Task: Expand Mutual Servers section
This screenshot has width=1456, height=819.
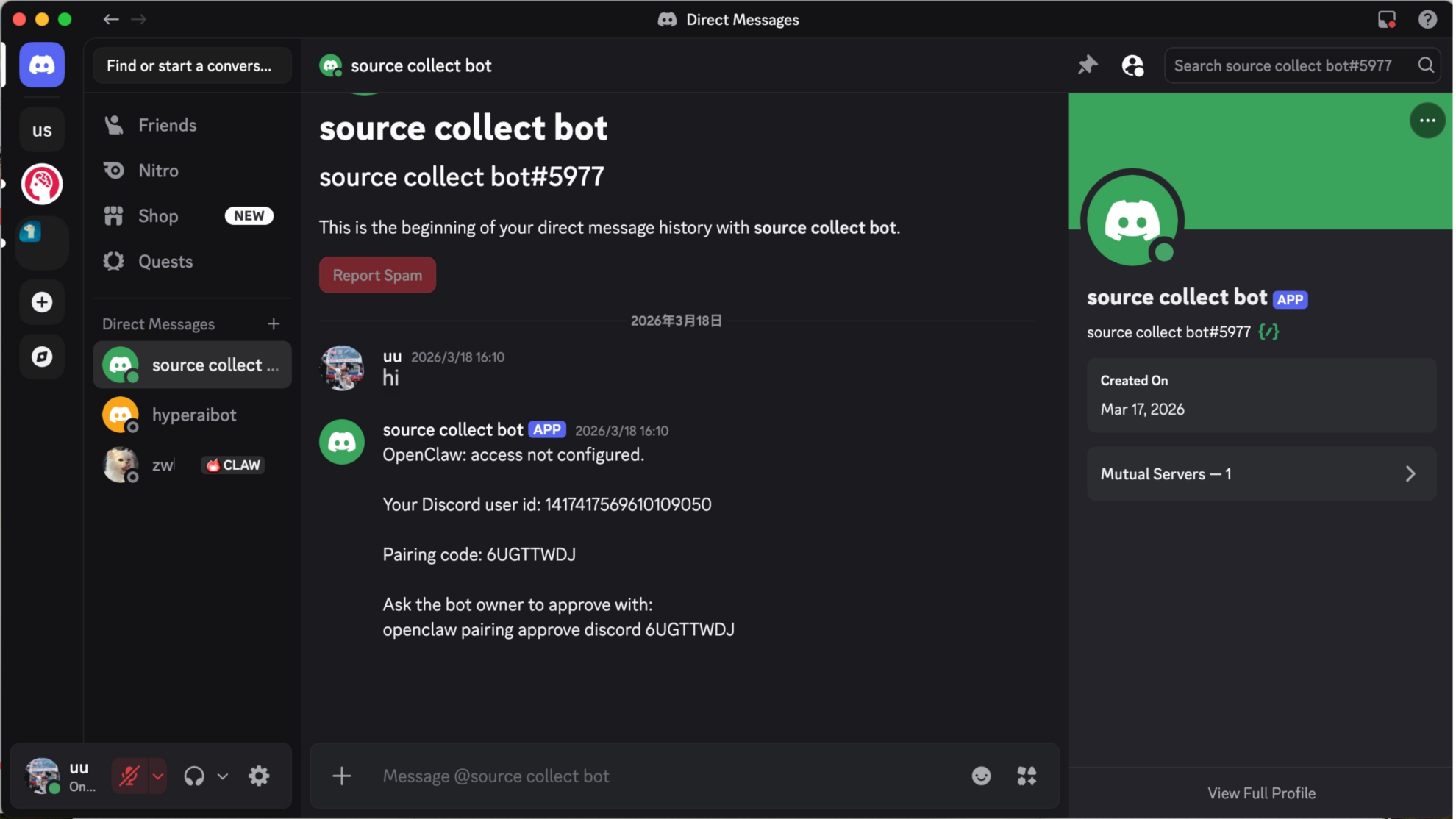Action: (1263, 474)
